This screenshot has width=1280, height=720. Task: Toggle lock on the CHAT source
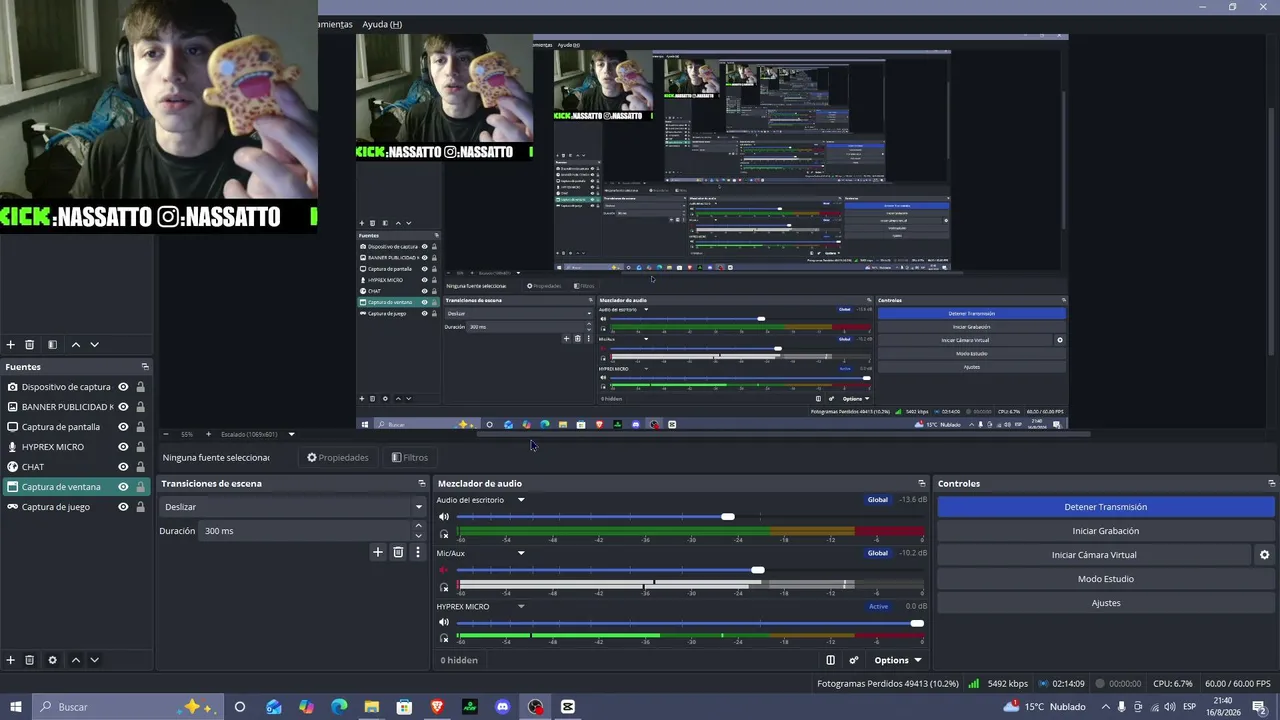140,467
